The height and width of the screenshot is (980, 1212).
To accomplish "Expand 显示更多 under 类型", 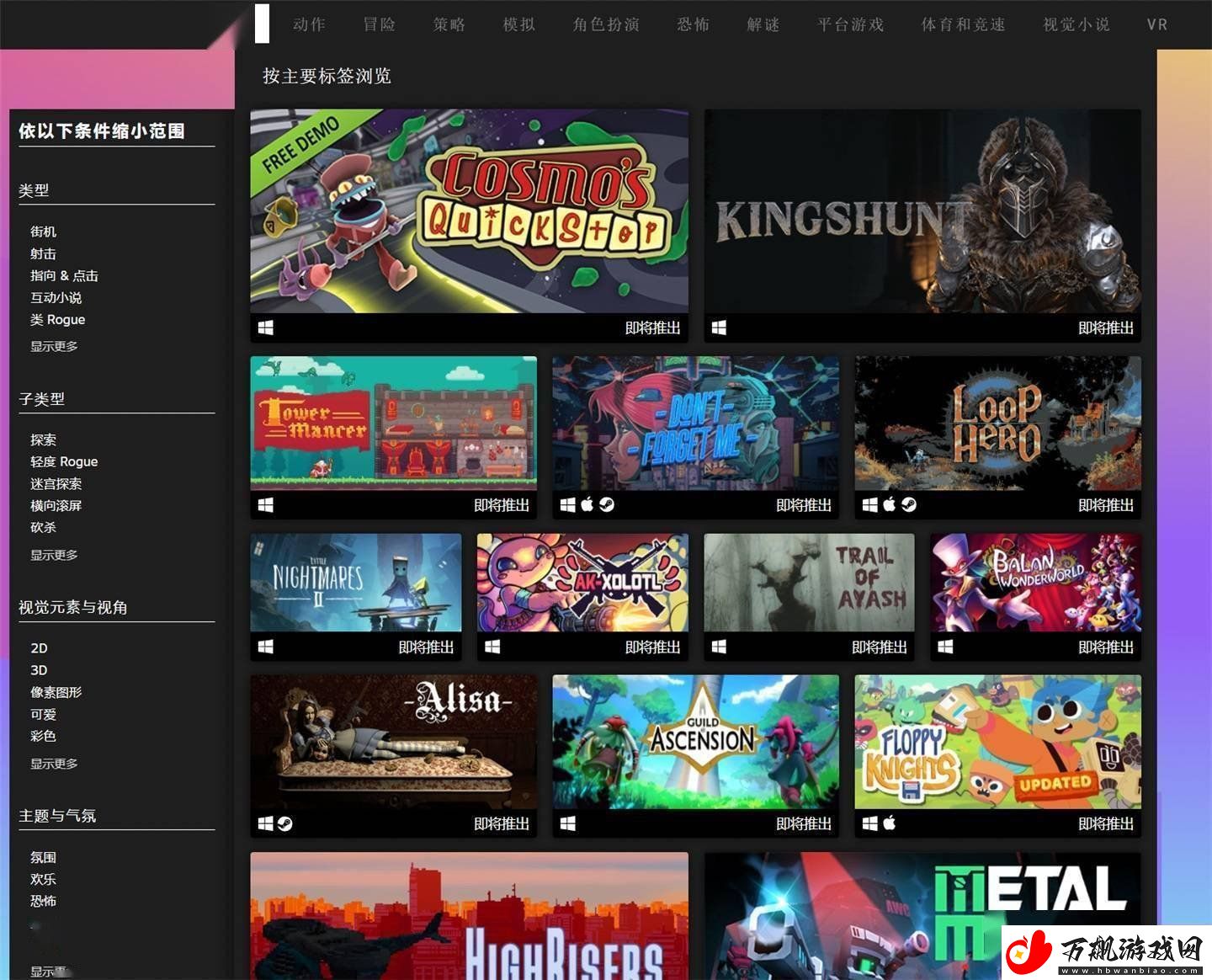I will [54, 346].
